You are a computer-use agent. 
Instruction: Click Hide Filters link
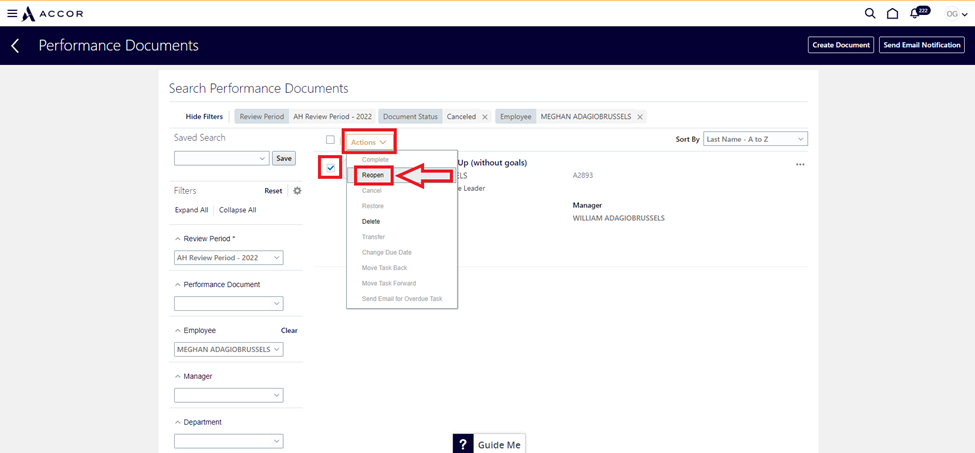point(204,117)
